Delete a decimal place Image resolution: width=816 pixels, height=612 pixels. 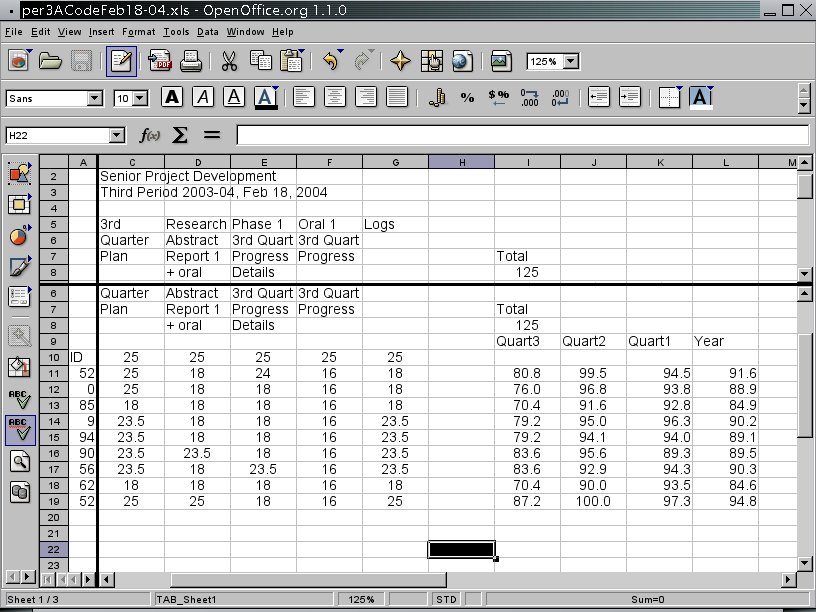560,97
